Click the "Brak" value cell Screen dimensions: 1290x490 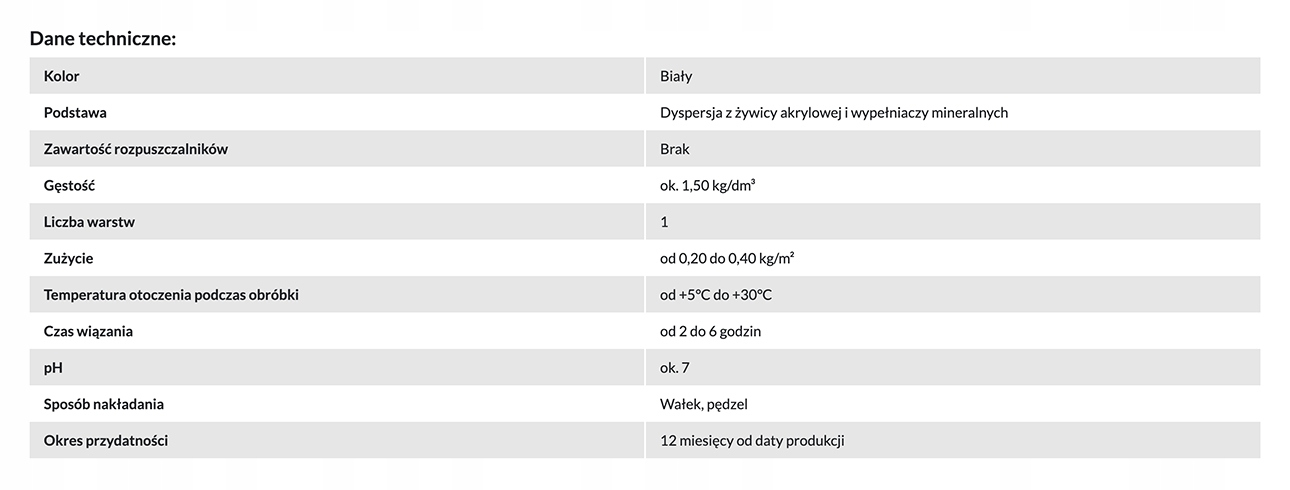click(x=675, y=149)
